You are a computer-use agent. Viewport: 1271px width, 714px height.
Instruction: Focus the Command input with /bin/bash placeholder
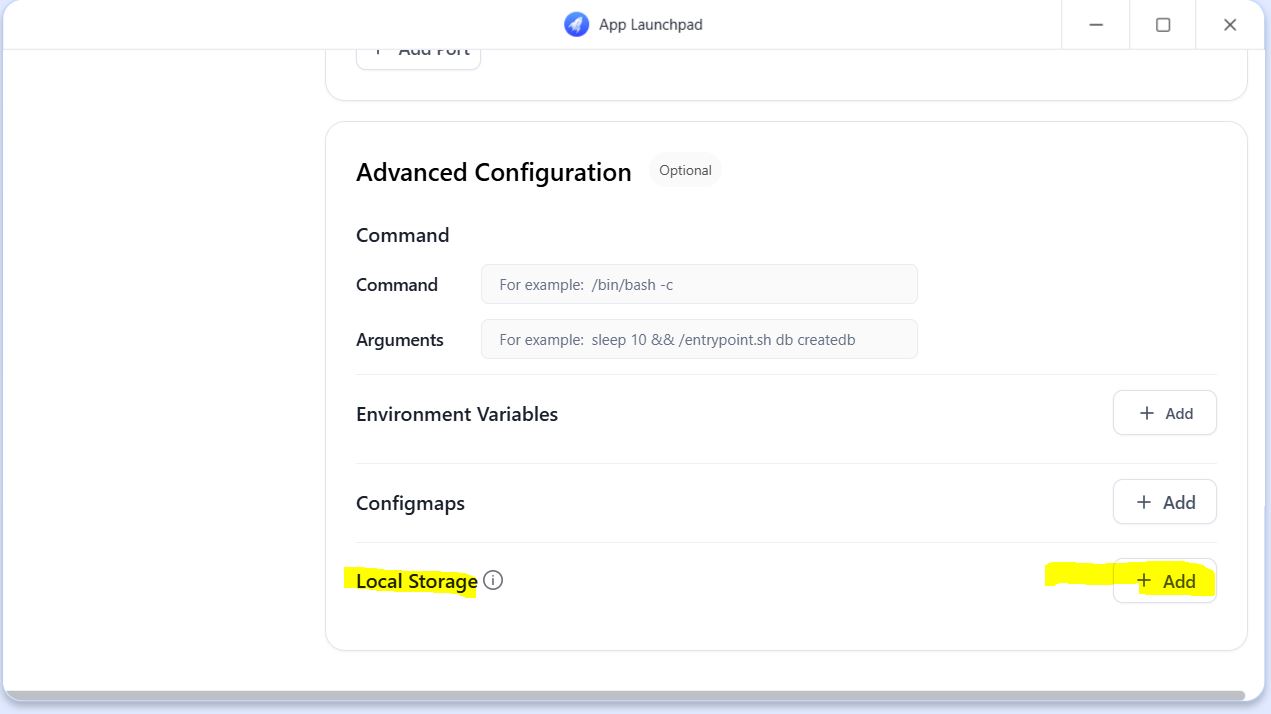[x=699, y=285]
